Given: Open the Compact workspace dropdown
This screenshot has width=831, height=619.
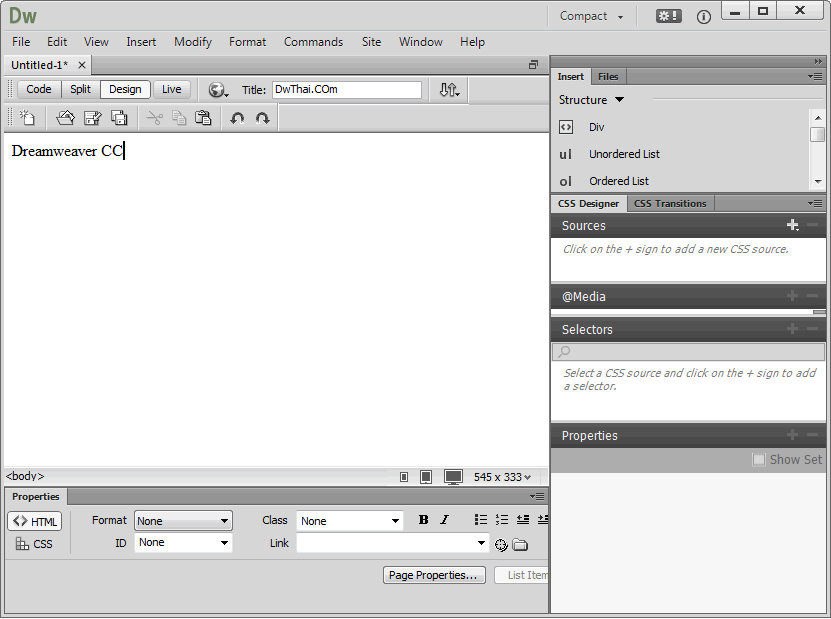Looking at the screenshot, I should point(591,16).
